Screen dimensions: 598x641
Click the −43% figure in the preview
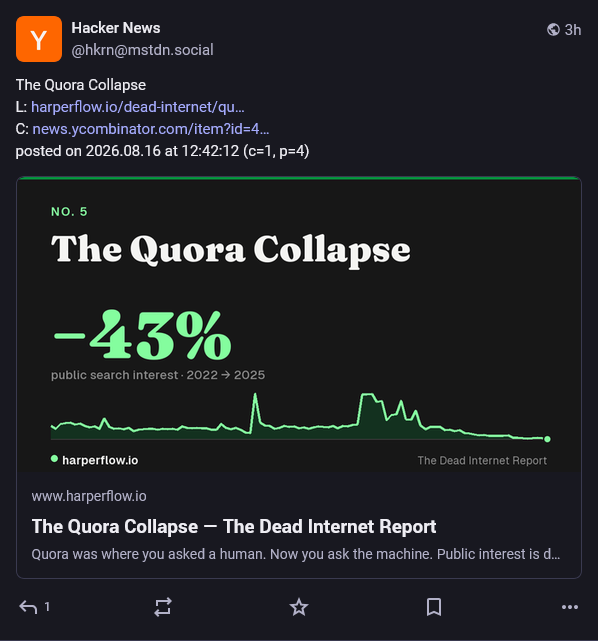[142, 335]
